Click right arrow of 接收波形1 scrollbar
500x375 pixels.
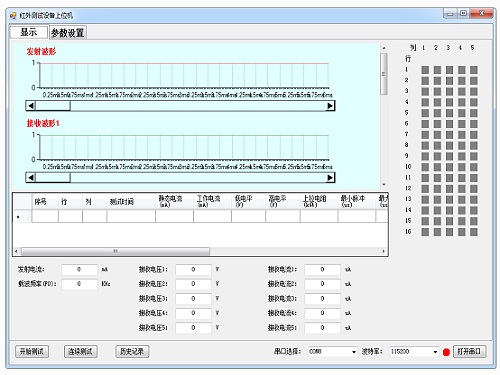pos(330,178)
